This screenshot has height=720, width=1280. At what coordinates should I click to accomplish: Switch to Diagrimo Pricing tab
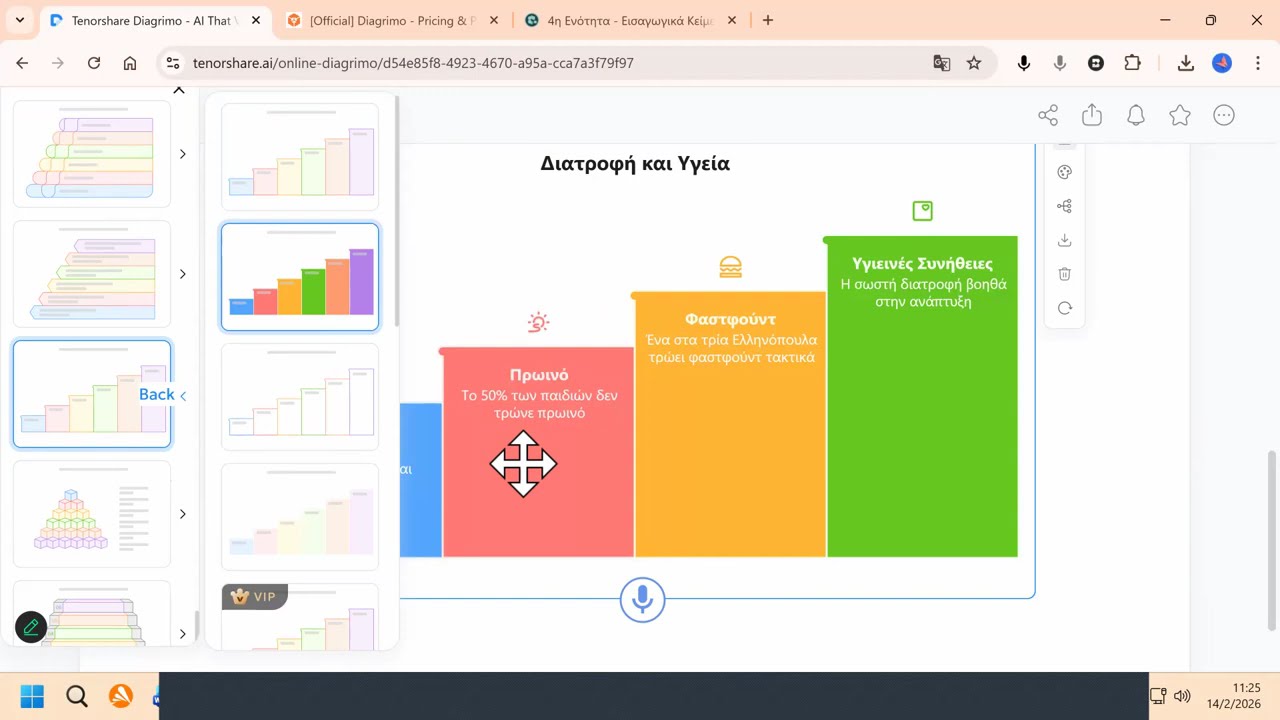pos(392,20)
